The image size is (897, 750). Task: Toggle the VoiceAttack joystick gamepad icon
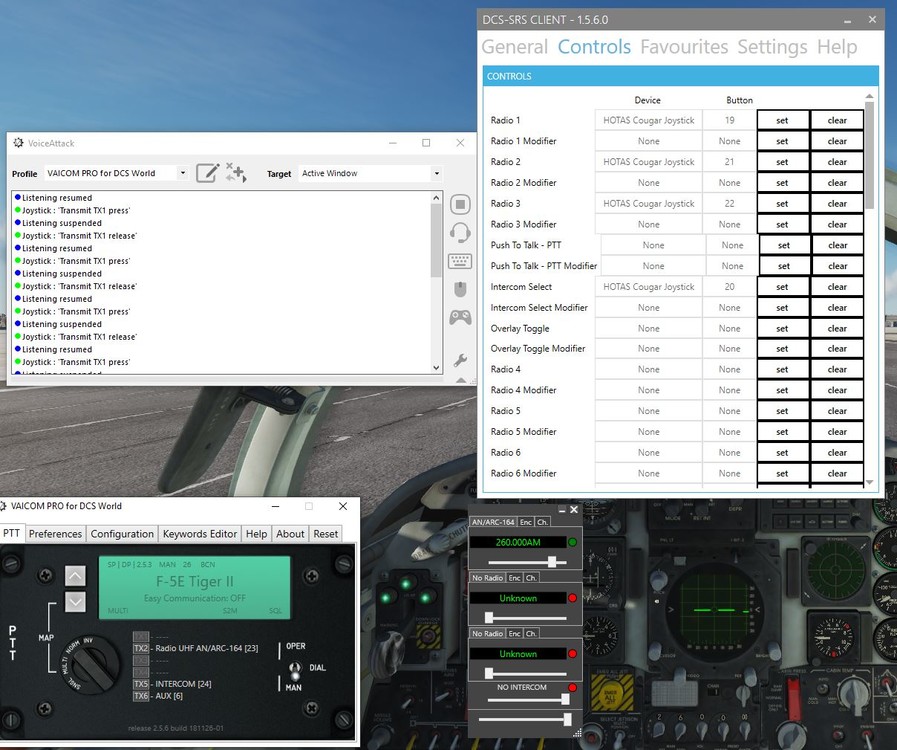(460, 317)
